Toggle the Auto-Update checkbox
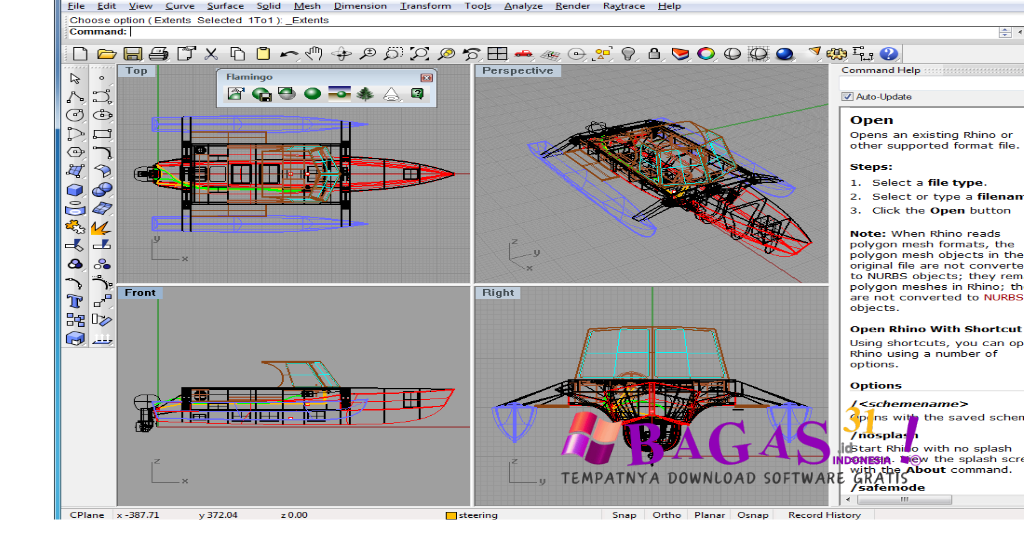The height and width of the screenshot is (538, 1024). click(847, 97)
